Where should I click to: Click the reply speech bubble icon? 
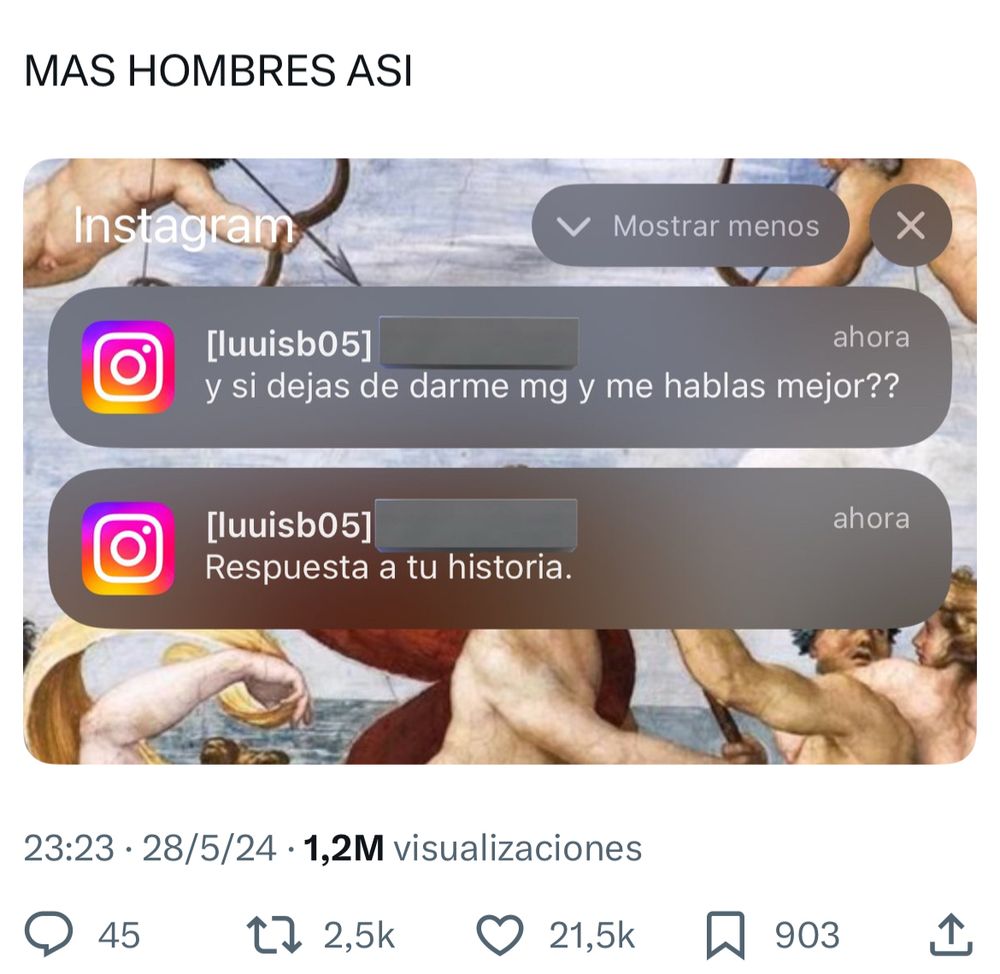point(48,934)
